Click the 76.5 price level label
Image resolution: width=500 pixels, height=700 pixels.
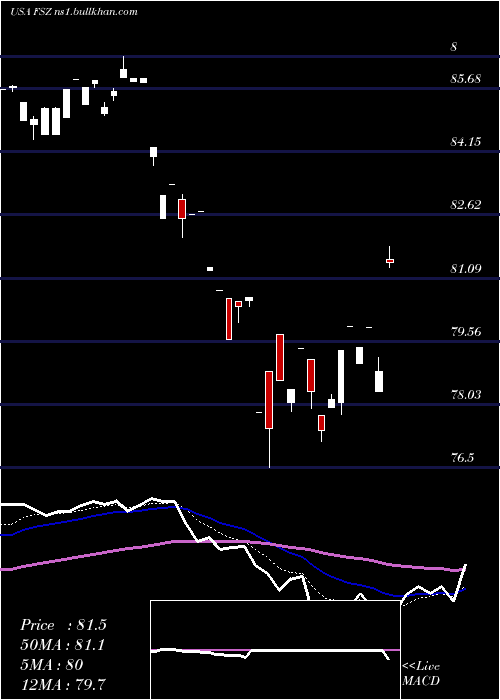[x=462, y=458]
